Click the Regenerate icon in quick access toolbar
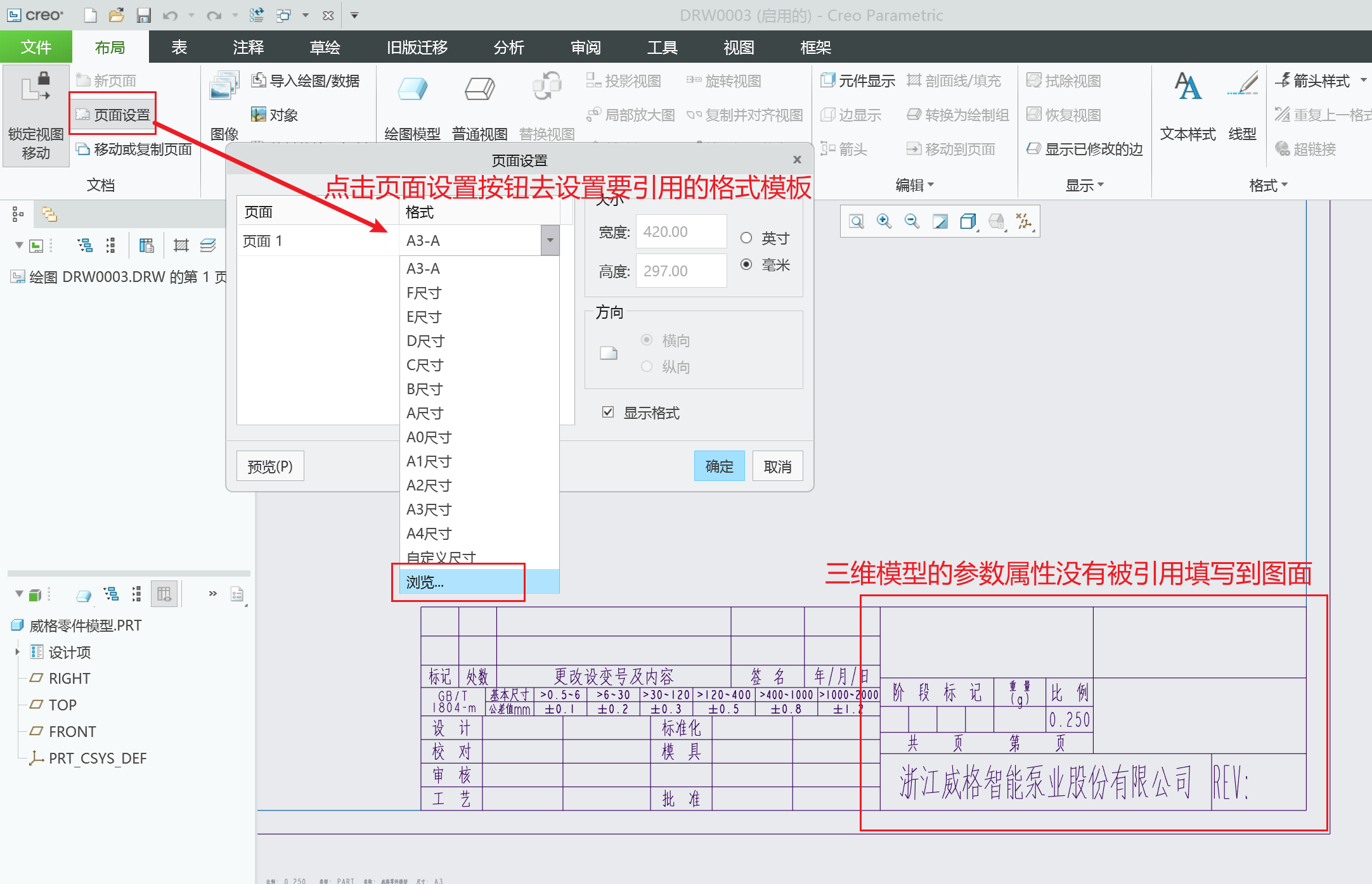The height and width of the screenshot is (884, 1372). pyautogui.click(x=257, y=15)
